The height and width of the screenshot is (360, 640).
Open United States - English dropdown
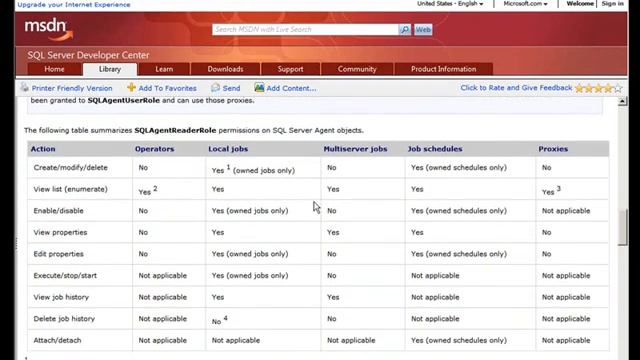(x=450, y=4)
